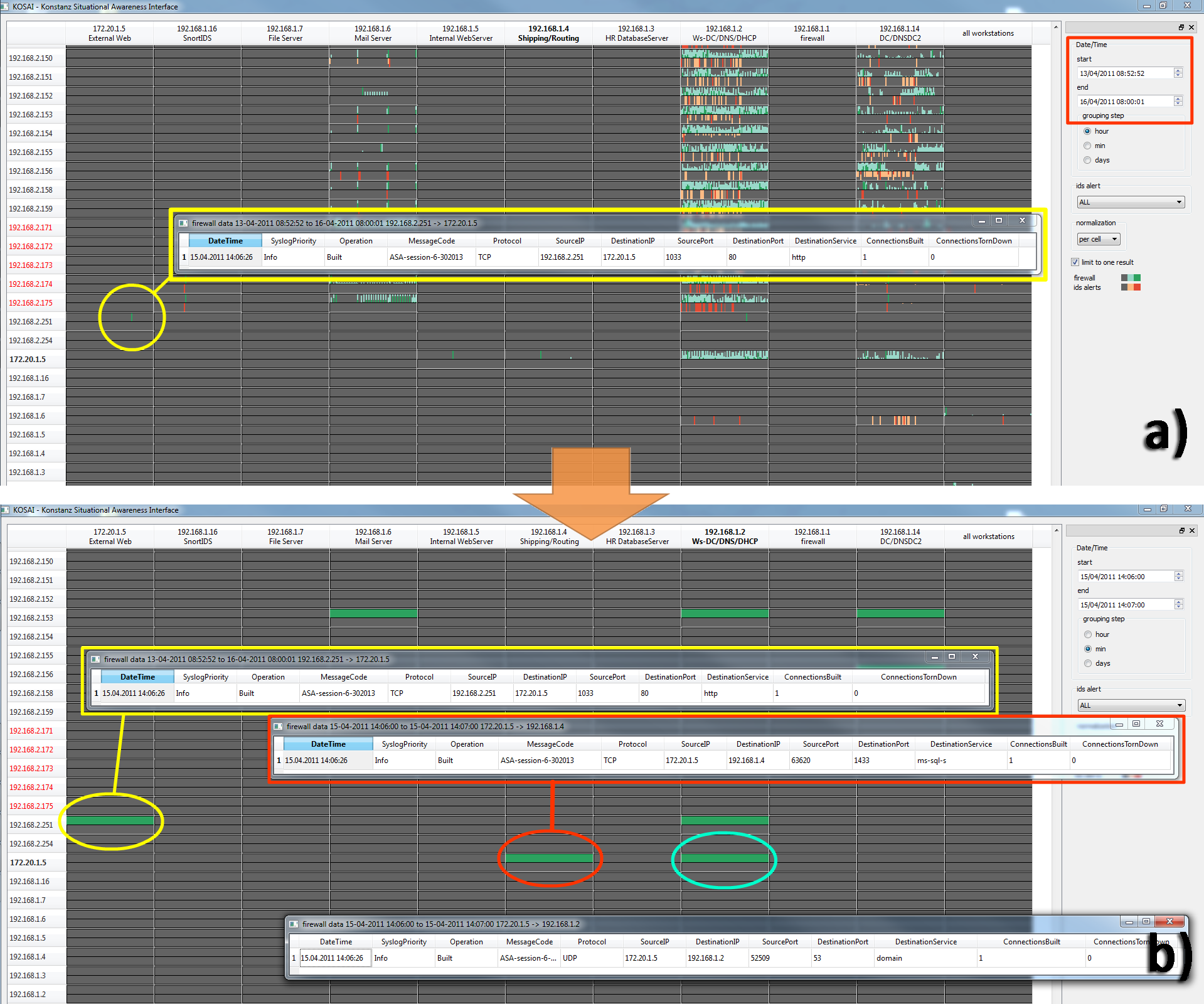Select days grouping where hour is currently selected
This screenshot has width=1204, height=1004.
1087,160
